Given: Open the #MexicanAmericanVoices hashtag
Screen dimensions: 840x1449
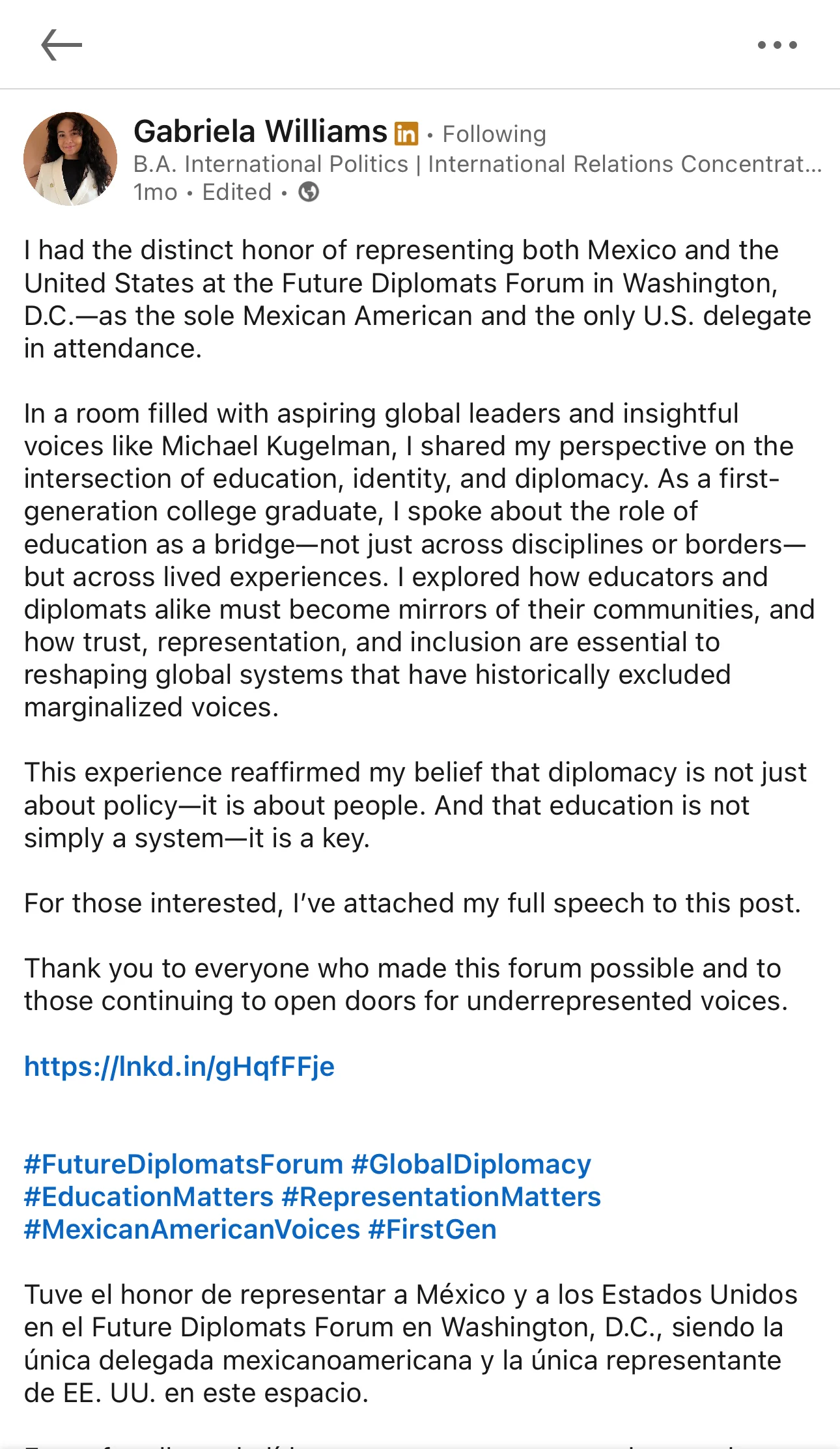Looking at the screenshot, I should point(192,1230).
